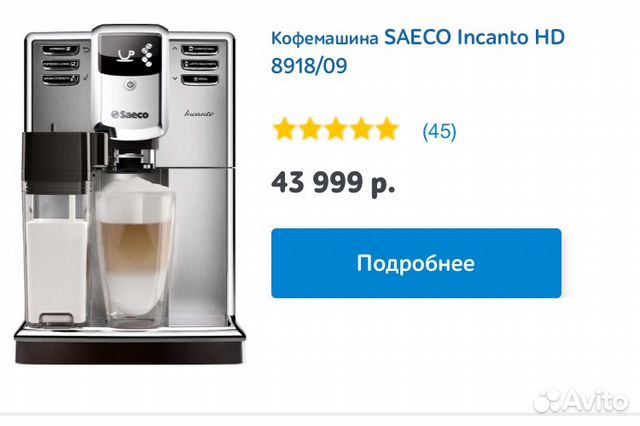Screen dimensions: 640x426
Task: Click the down chevron on the machine panel
Action: point(175,78)
